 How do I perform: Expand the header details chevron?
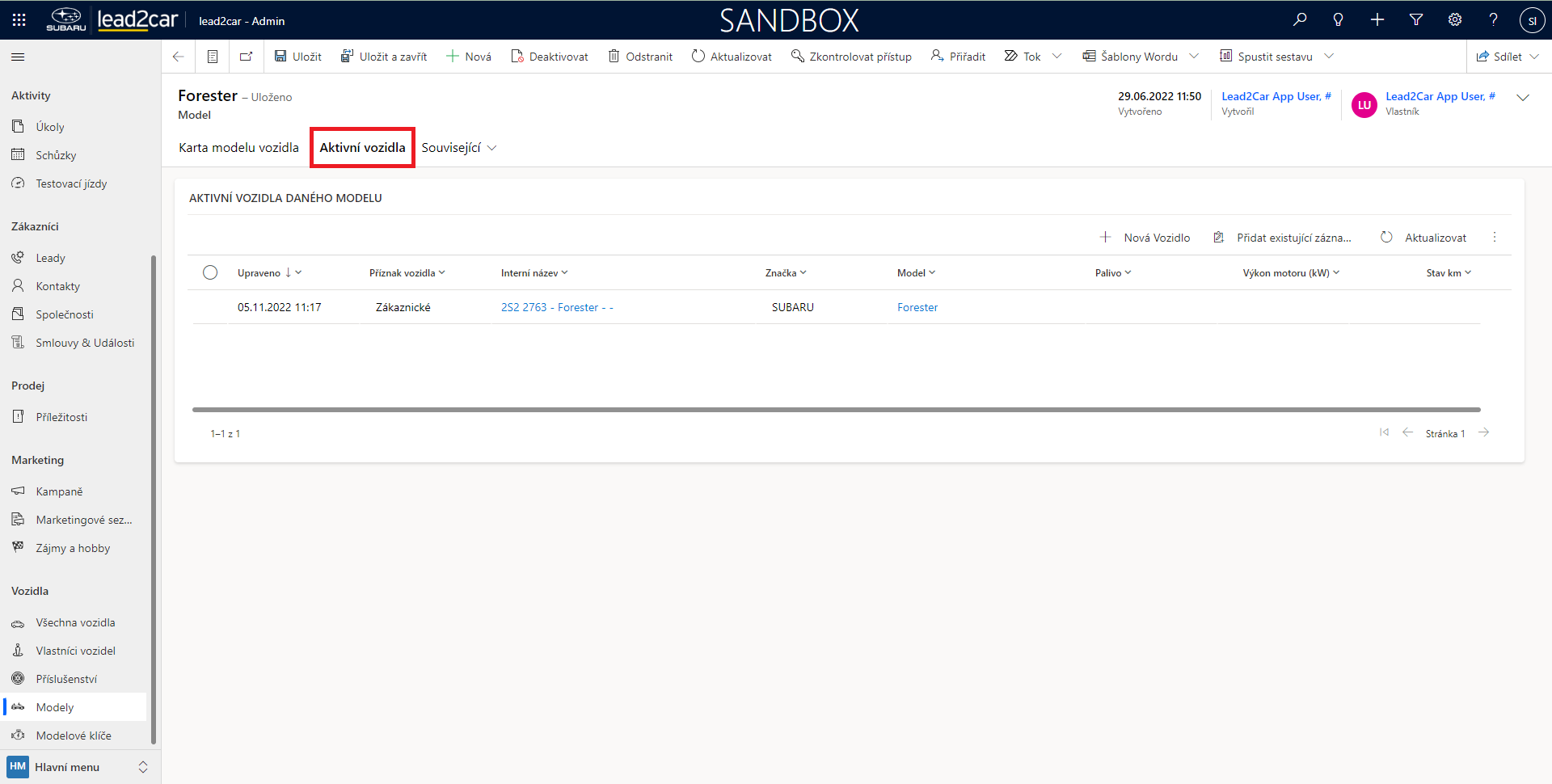(x=1523, y=98)
